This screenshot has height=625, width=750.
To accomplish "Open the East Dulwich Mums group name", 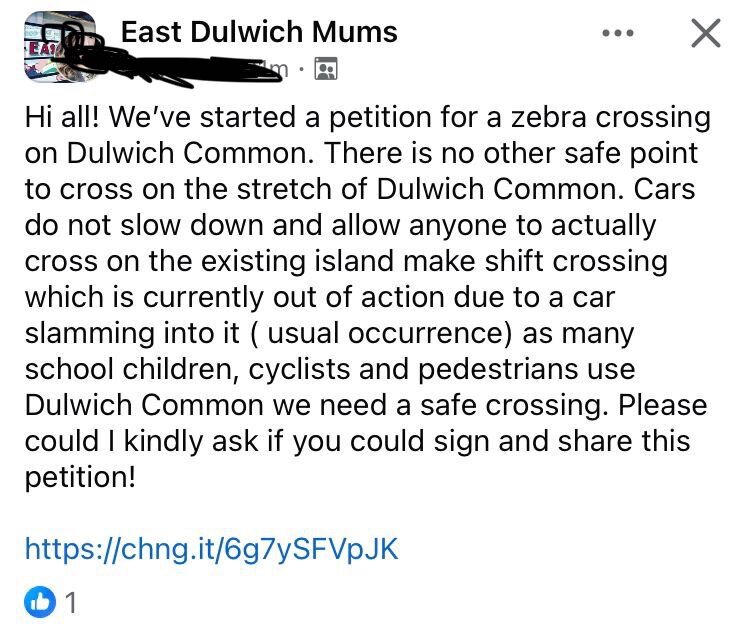I will (259, 31).
